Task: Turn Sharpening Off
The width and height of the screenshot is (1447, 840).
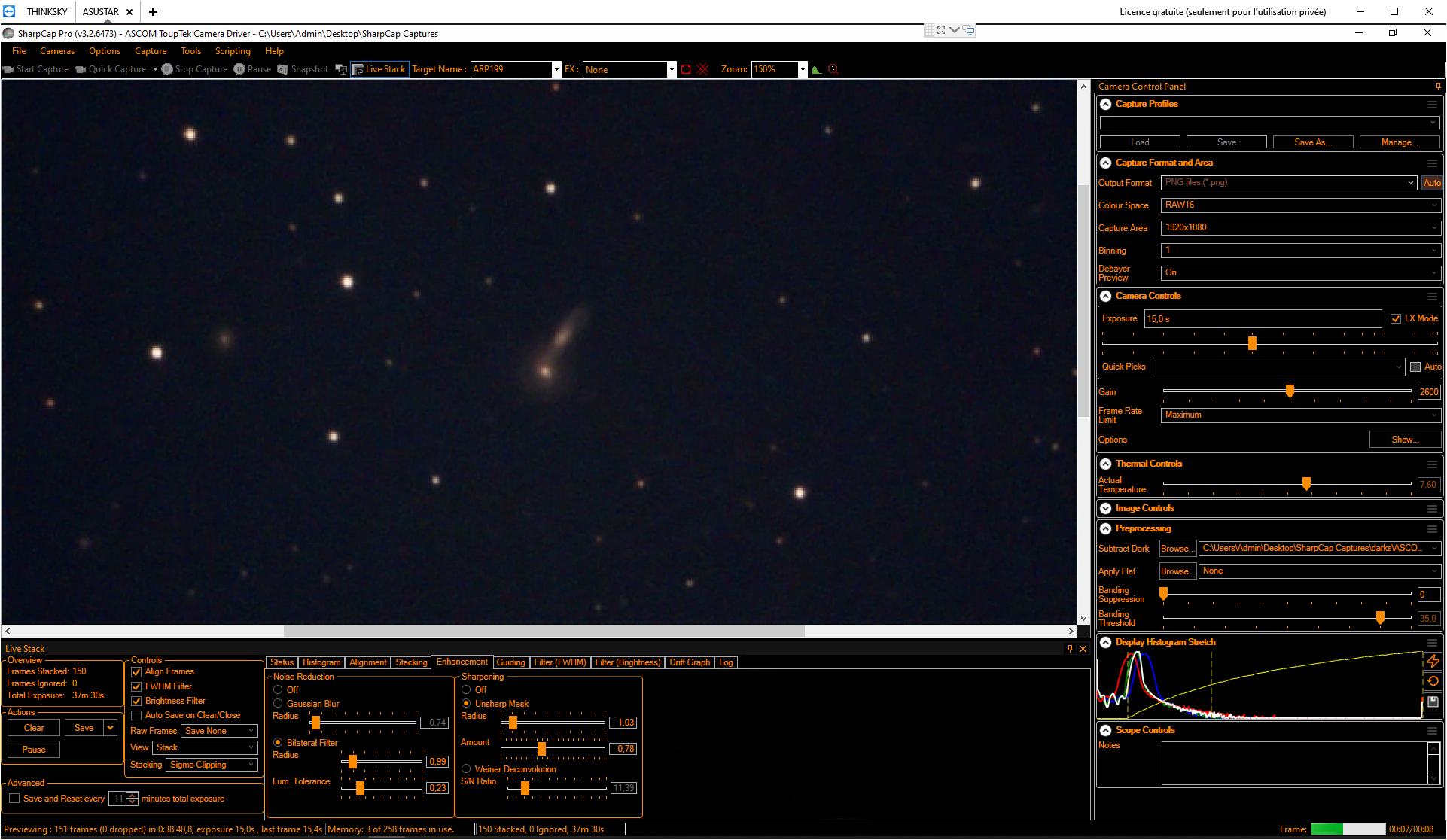Action: 466,690
